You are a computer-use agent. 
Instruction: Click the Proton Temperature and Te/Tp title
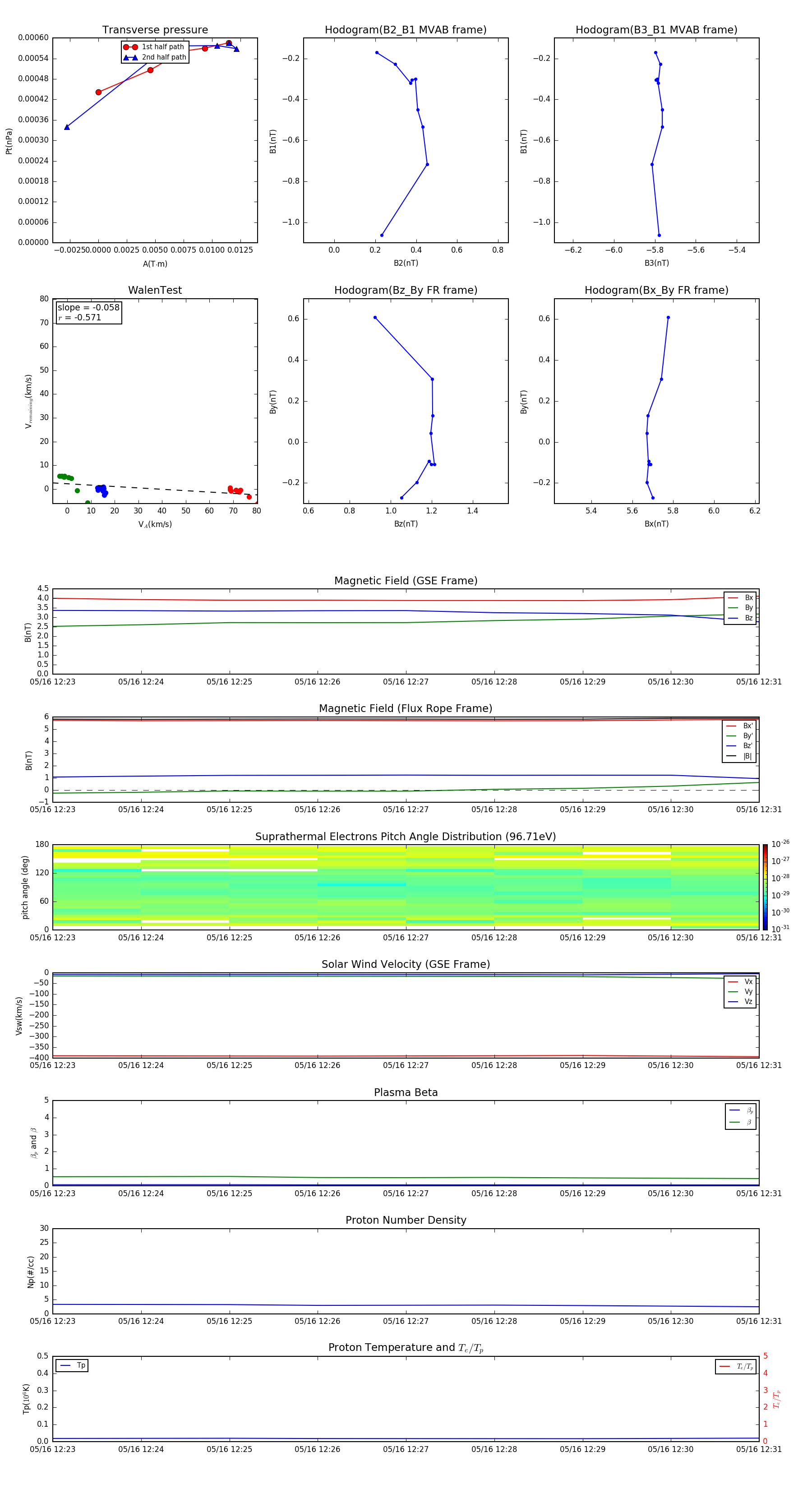pyautogui.click(x=406, y=1348)
